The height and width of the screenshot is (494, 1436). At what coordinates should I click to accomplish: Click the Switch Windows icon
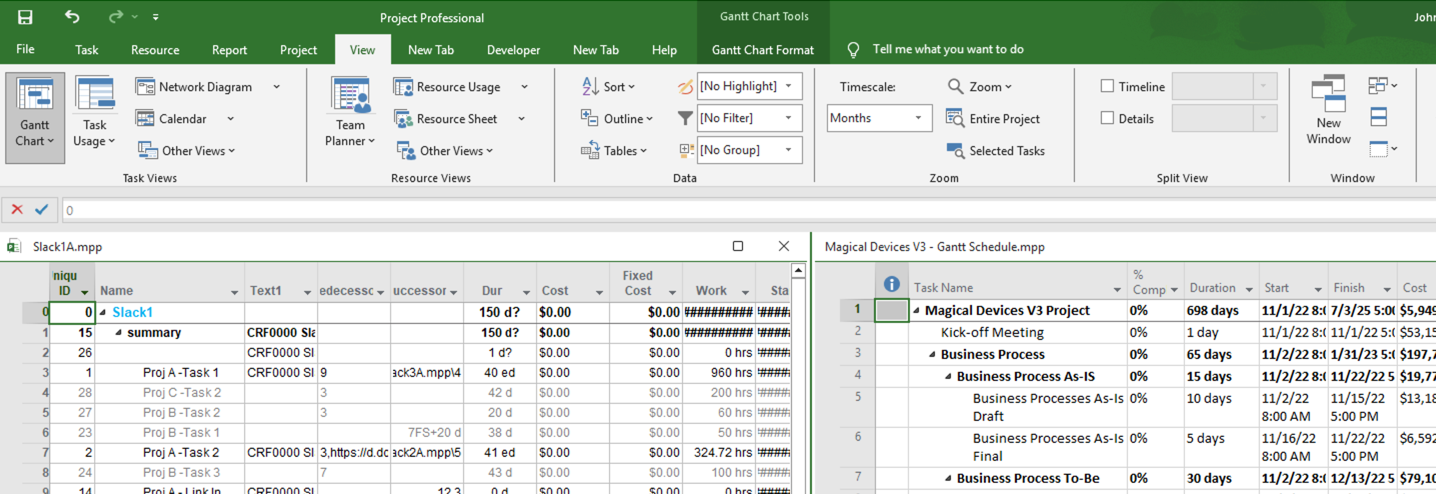[1383, 86]
